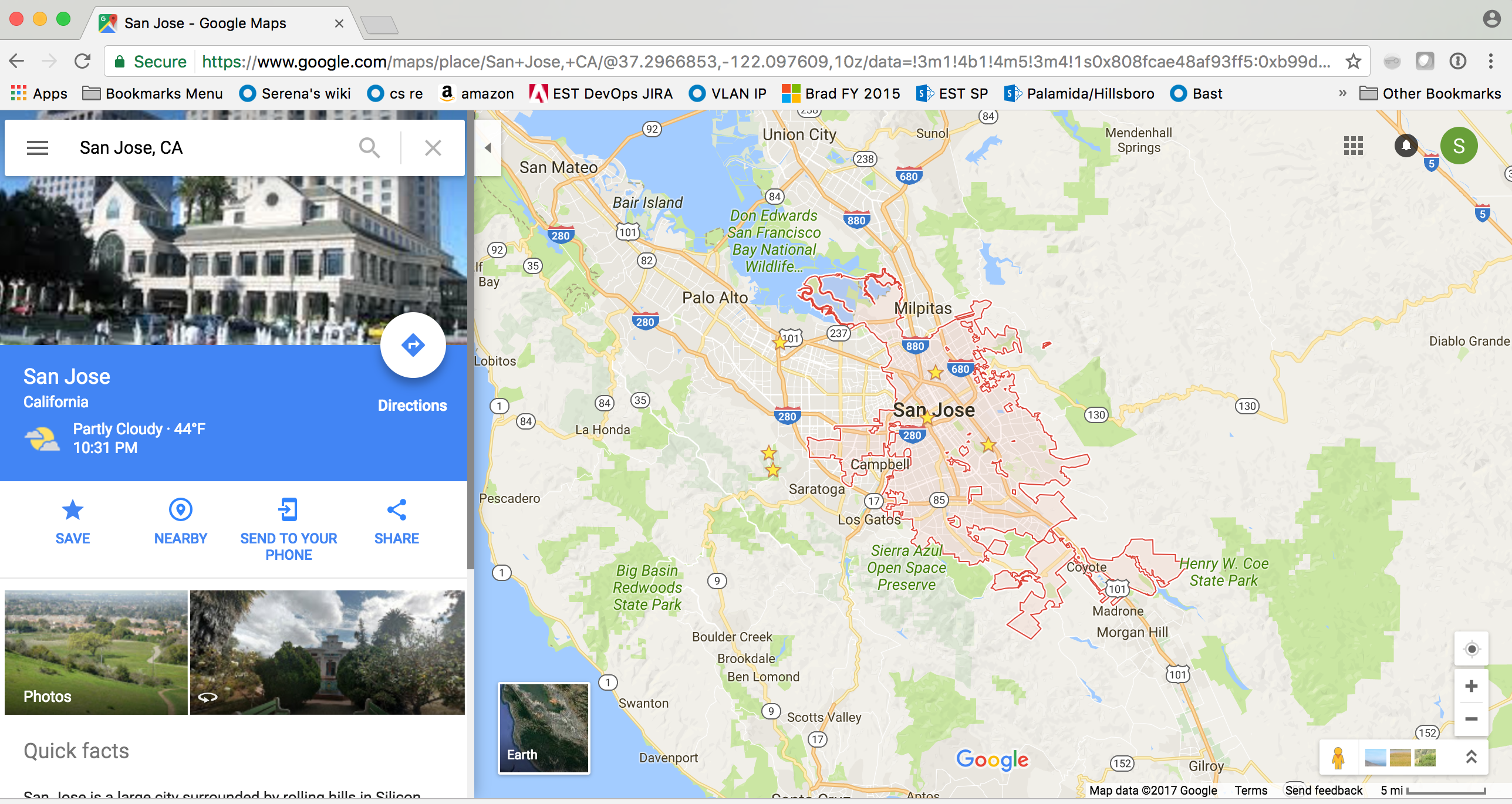
Task: Zoom out of the map
Action: (x=1472, y=719)
